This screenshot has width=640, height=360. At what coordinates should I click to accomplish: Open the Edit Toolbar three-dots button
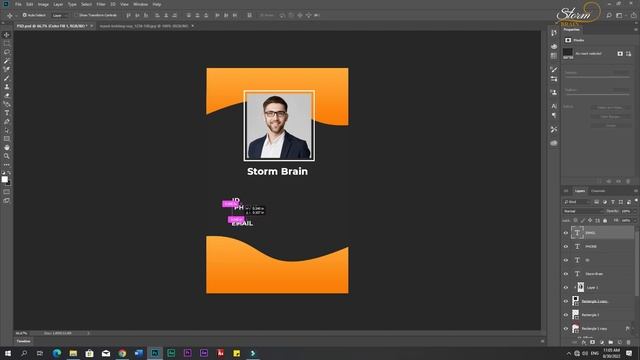(x=7, y=164)
